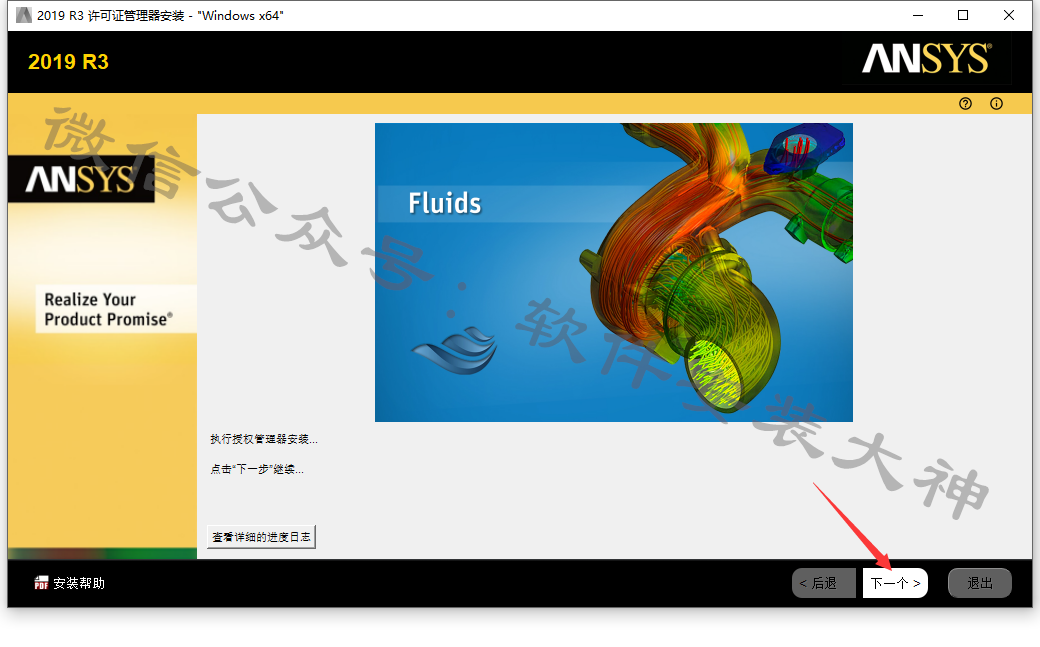The height and width of the screenshot is (647, 1040).
Task: Click the help question mark icon
Action: point(965,104)
